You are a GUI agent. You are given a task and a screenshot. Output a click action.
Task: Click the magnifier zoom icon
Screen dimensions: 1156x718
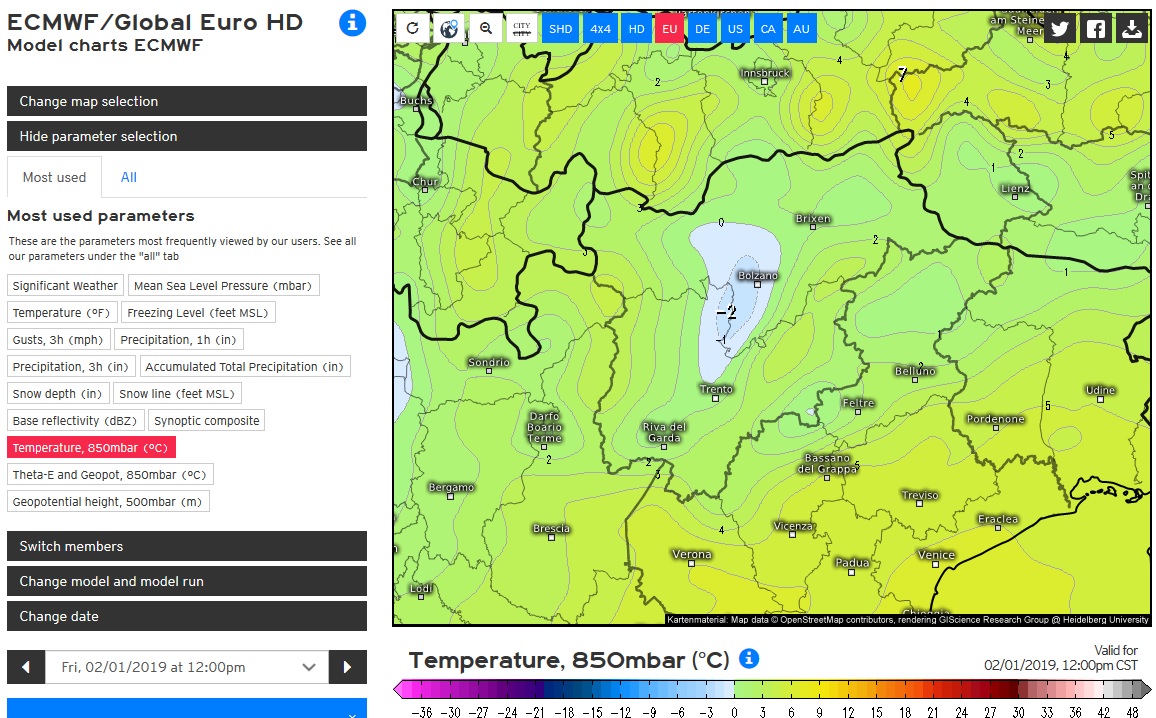[486, 29]
